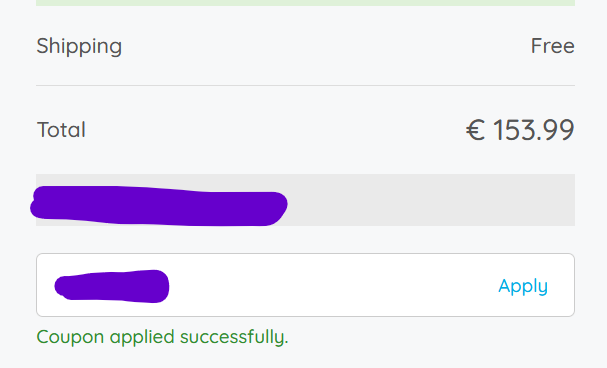The width and height of the screenshot is (607, 368).
Task: Click the word 'successfully' in green message
Action: [232, 337]
